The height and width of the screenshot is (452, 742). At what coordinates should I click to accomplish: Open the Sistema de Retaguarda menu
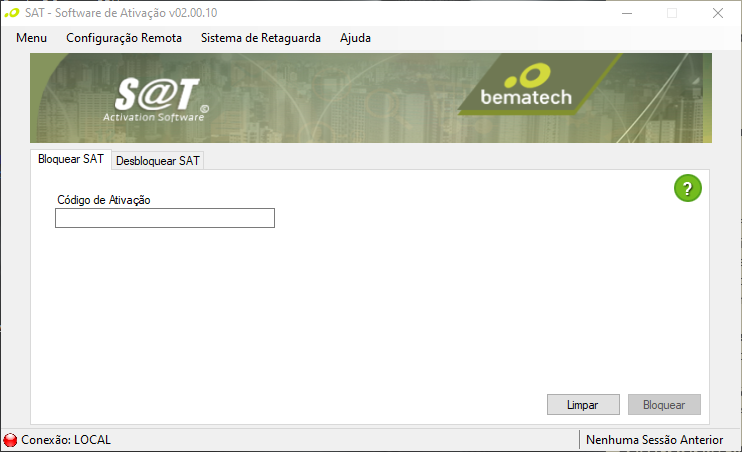pos(261,38)
